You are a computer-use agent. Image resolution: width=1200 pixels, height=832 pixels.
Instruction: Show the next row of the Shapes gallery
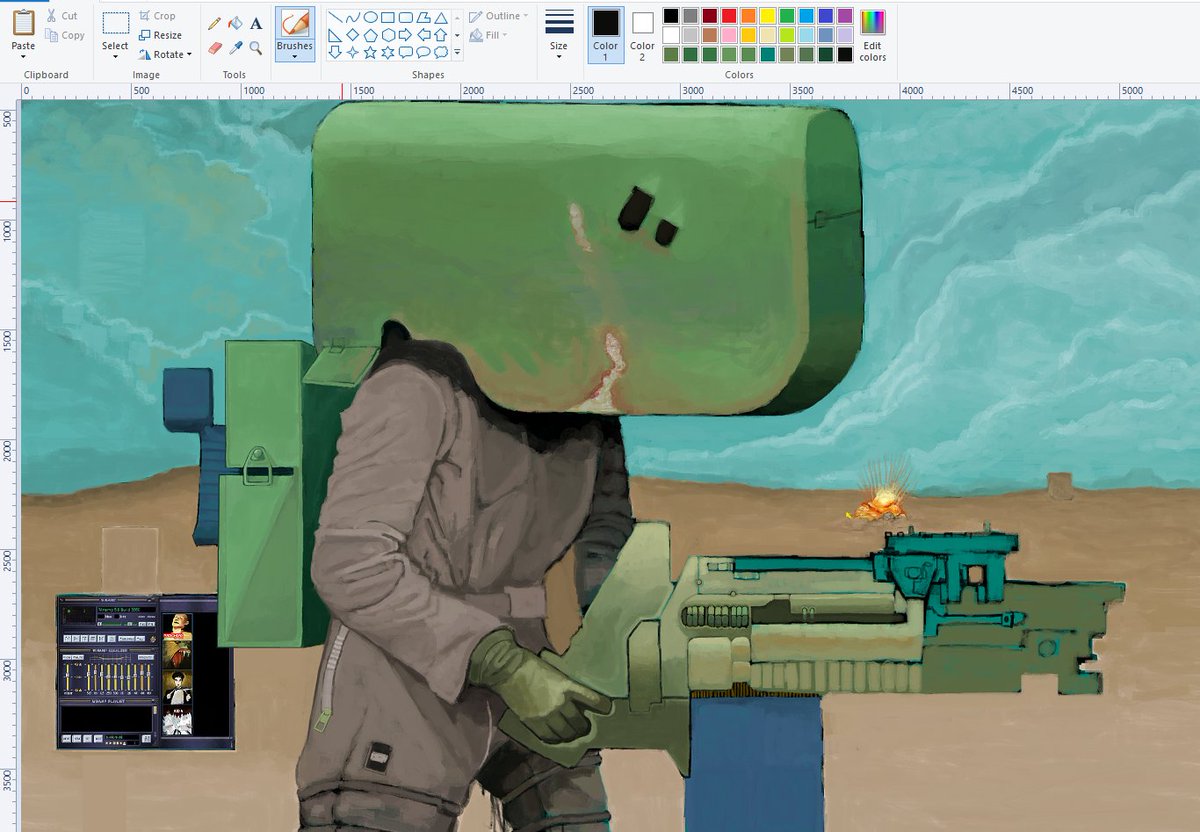457,35
